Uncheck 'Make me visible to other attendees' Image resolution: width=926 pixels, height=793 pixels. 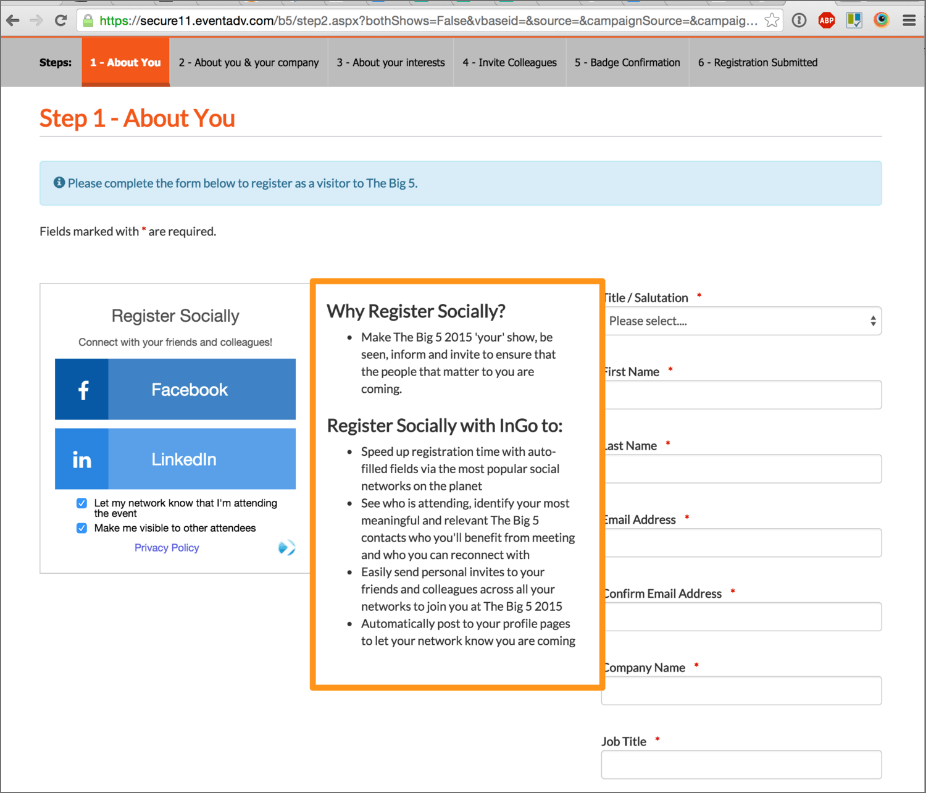(x=82, y=528)
